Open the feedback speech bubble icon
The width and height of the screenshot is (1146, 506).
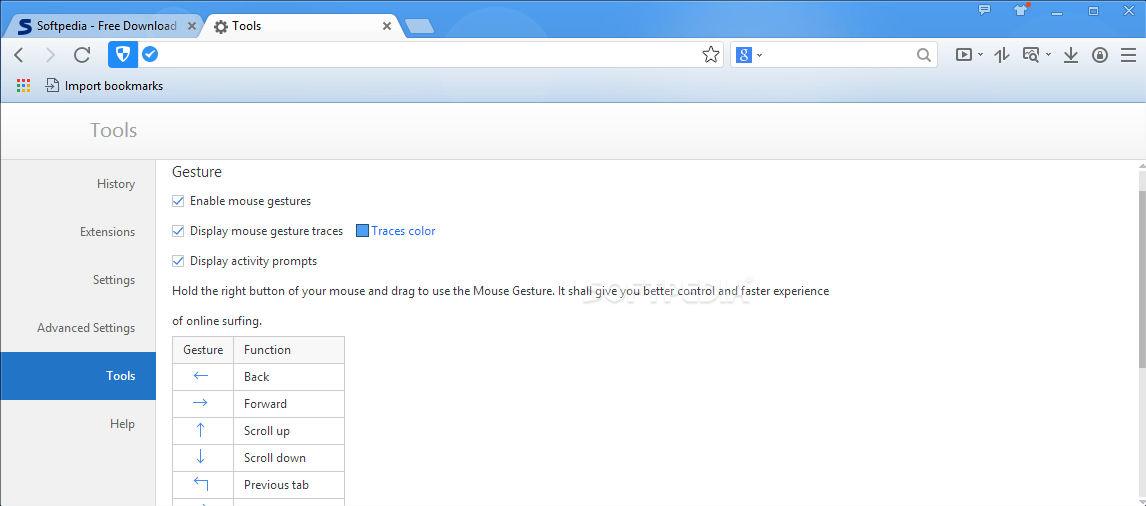click(x=984, y=10)
